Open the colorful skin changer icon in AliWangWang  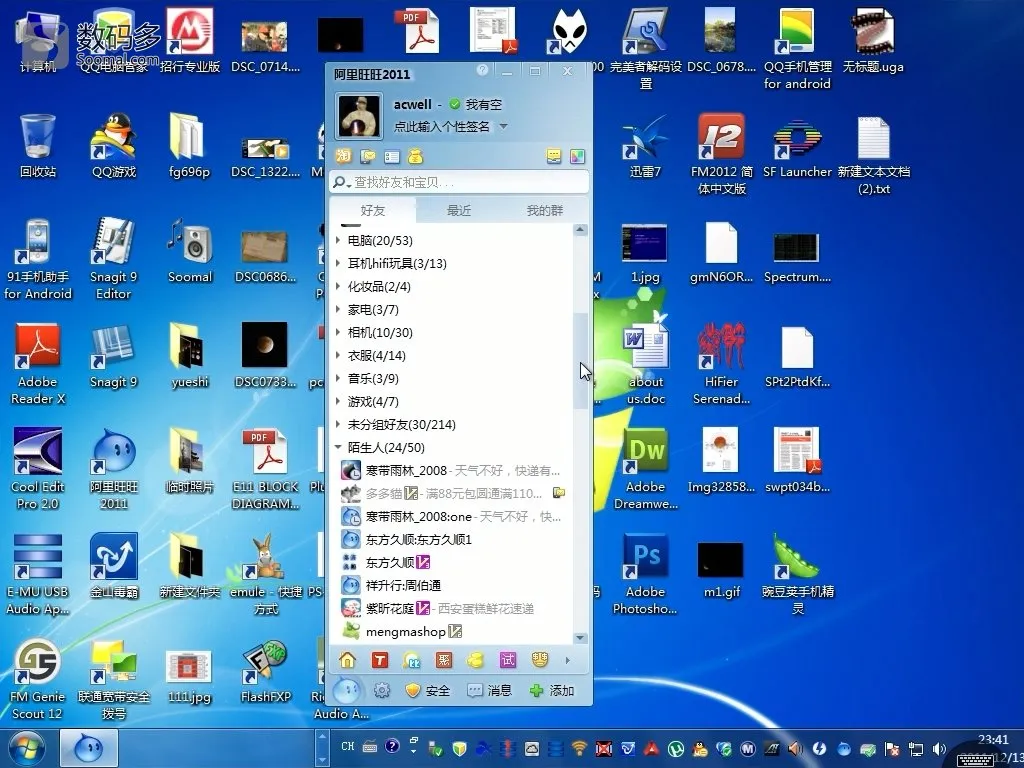(x=577, y=157)
